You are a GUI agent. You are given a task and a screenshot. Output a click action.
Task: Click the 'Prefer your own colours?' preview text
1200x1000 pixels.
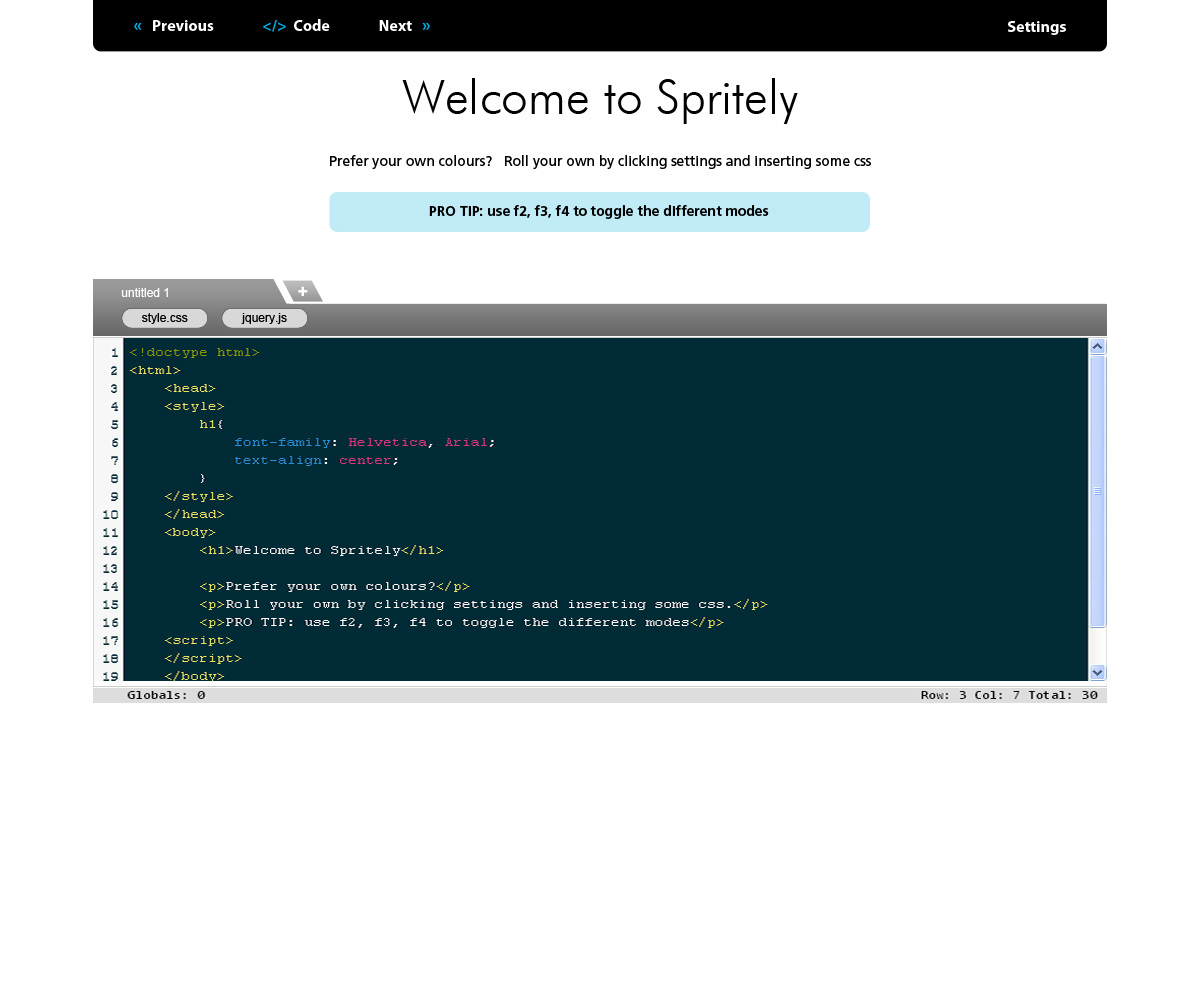(x=410, y=161)
